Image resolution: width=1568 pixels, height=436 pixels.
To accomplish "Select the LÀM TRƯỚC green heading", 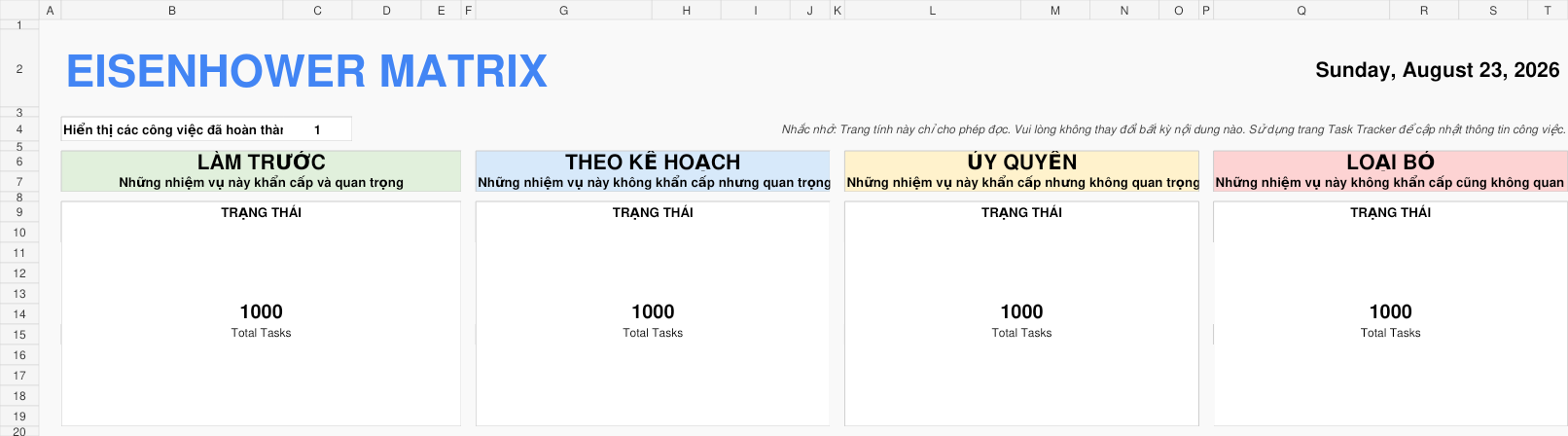I will tap(261, 162).
